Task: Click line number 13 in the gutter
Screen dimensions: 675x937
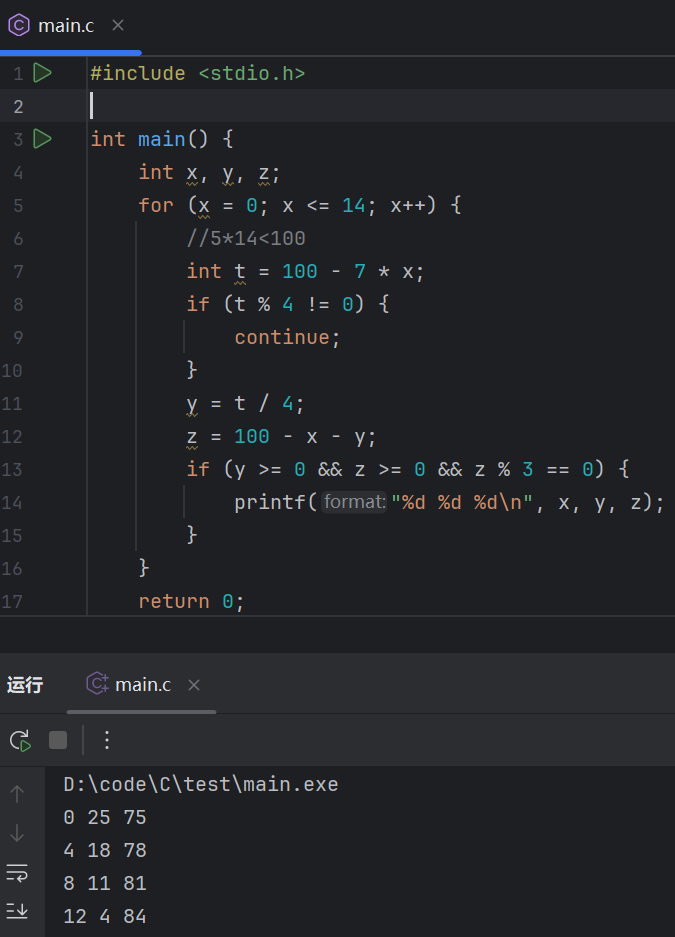Action: pyautogui.click(x=13, y=469)
